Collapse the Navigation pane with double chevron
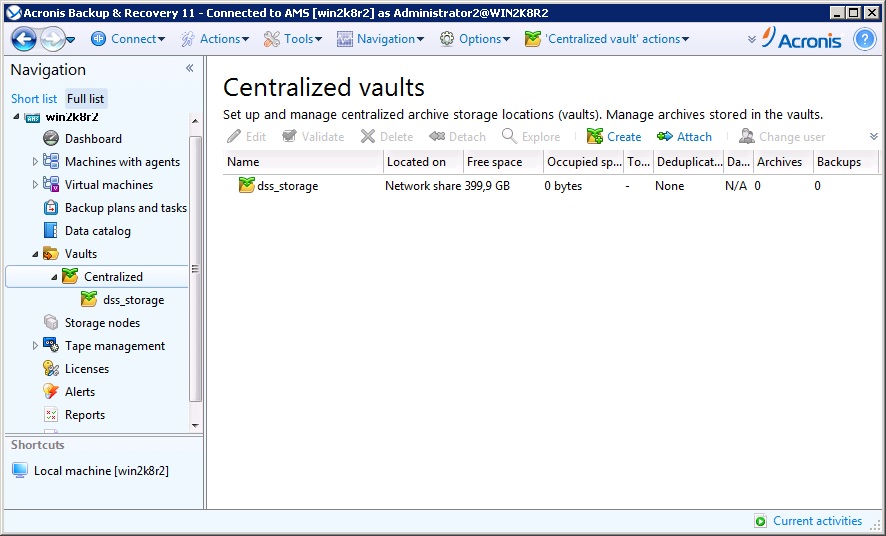This screenshot has height=536, width=886. point(190,68)
